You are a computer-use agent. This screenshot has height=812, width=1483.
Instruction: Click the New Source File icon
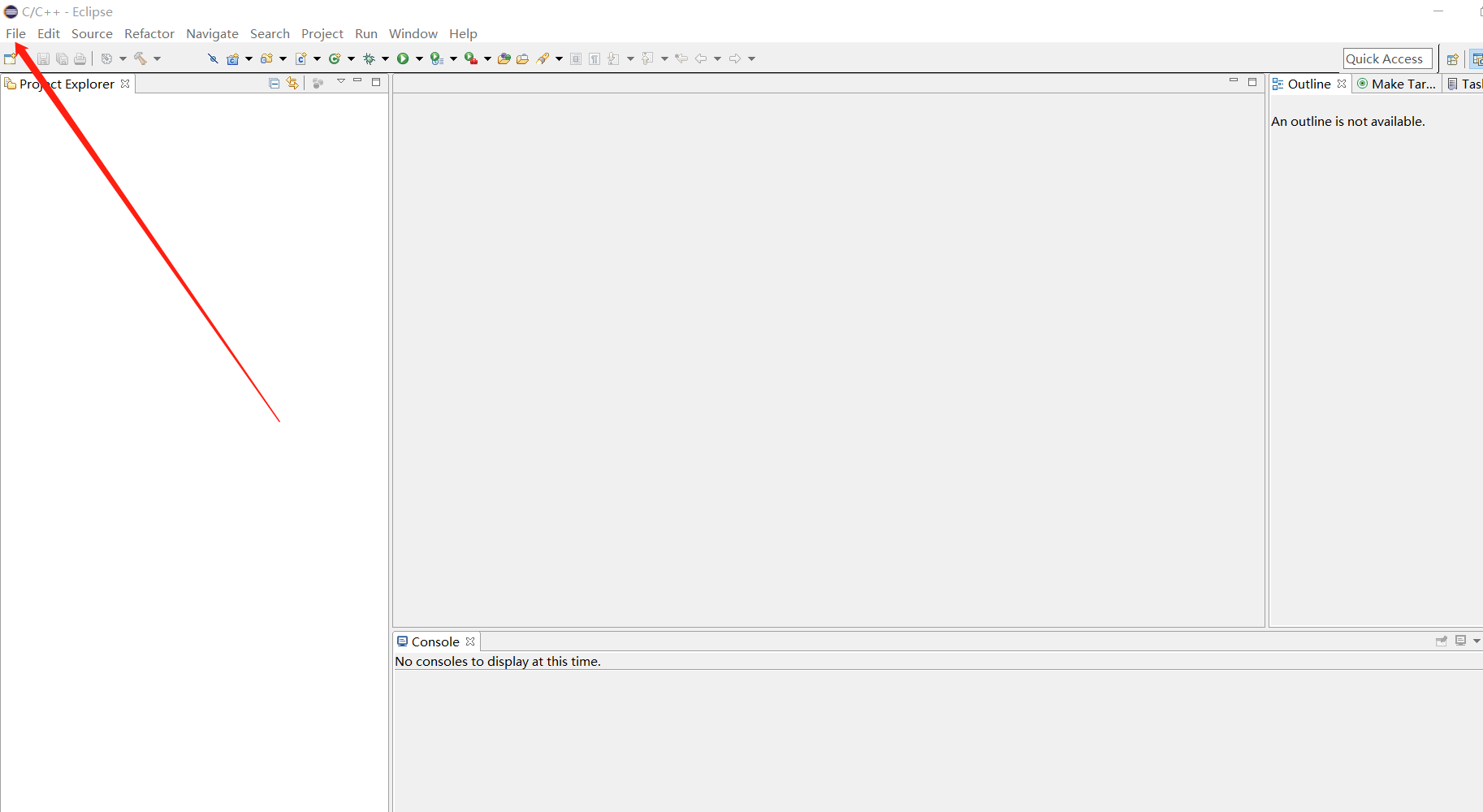coord(300,58)
